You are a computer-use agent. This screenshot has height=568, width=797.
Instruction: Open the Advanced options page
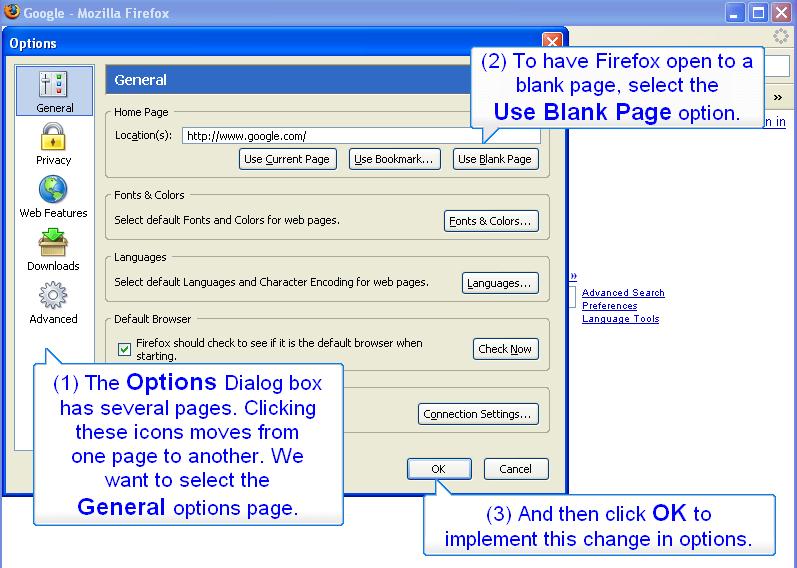coord(53,303)
